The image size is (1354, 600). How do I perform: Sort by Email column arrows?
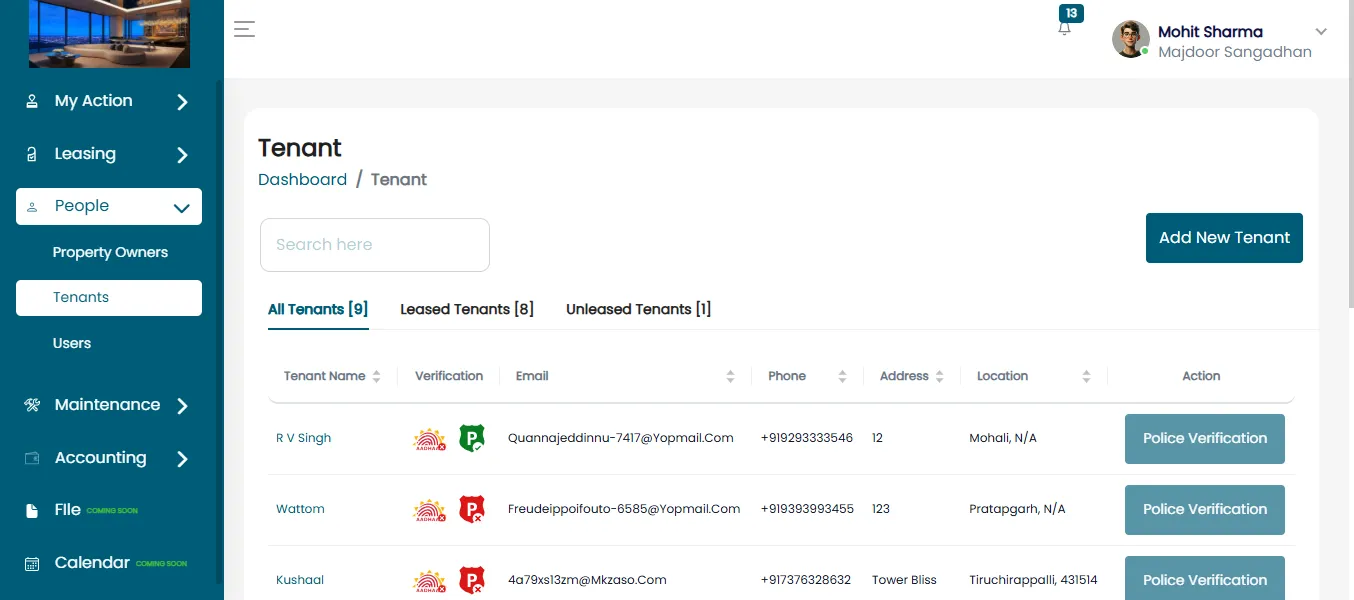click(x=730, y=377)
